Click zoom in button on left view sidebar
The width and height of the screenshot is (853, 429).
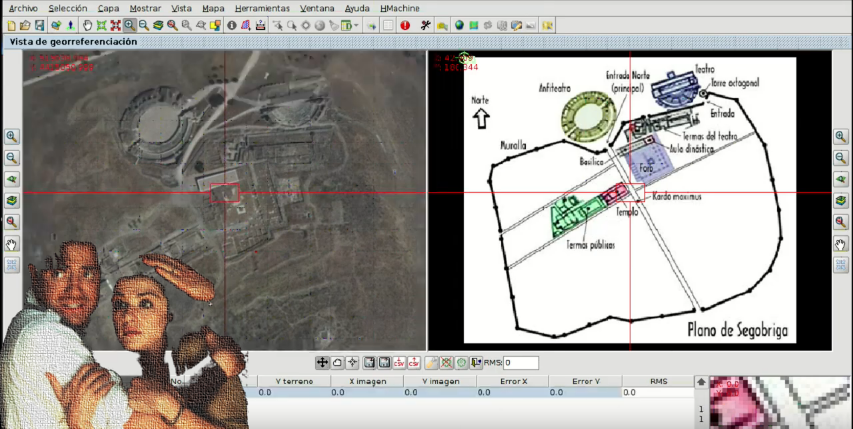(x=12, y=136)
